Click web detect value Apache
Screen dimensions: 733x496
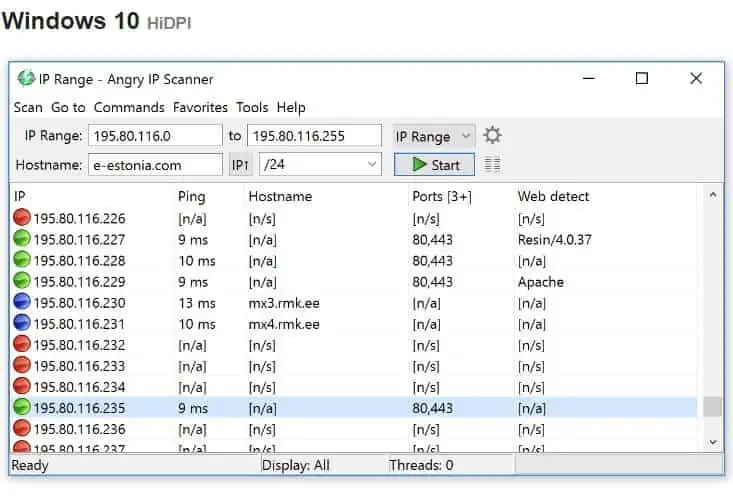pos(541,282)
